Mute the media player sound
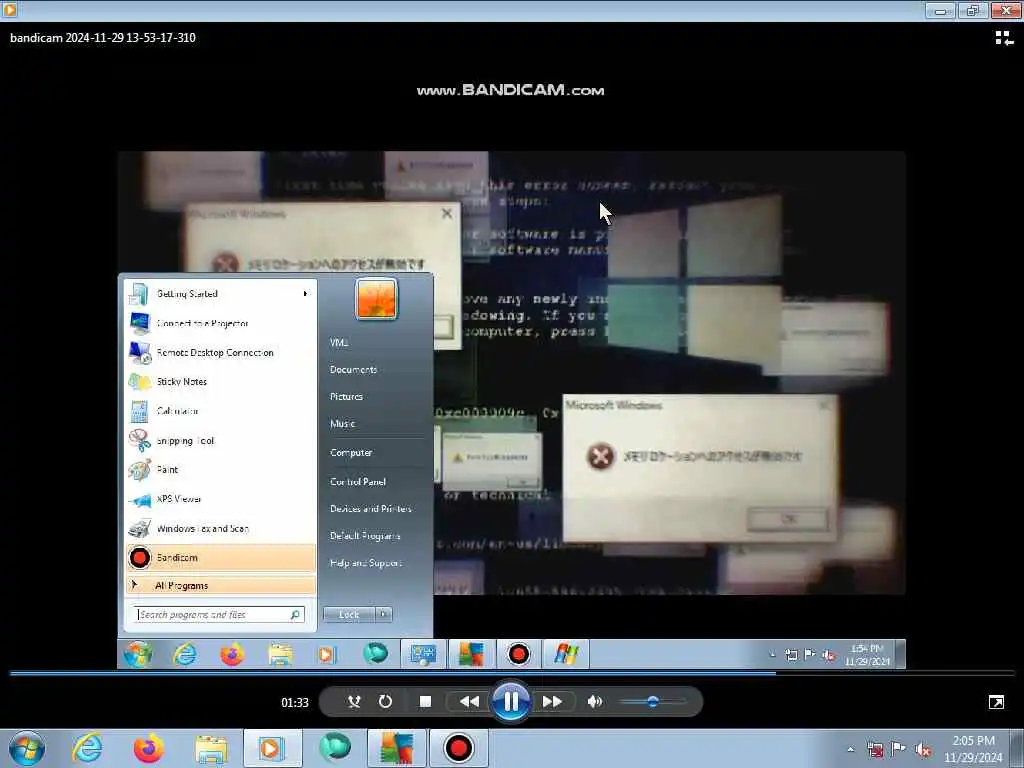 594,701
